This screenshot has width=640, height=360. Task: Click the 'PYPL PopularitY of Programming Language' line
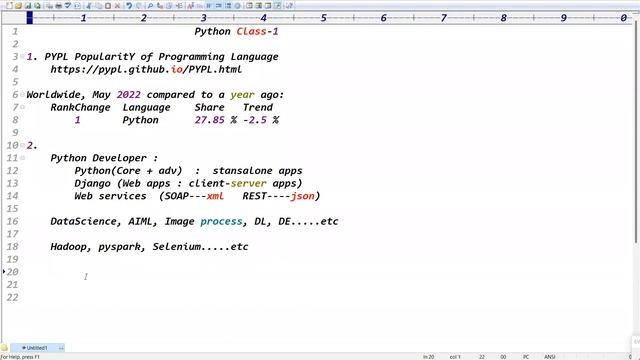pyautogui.click(x=161, y=57)
